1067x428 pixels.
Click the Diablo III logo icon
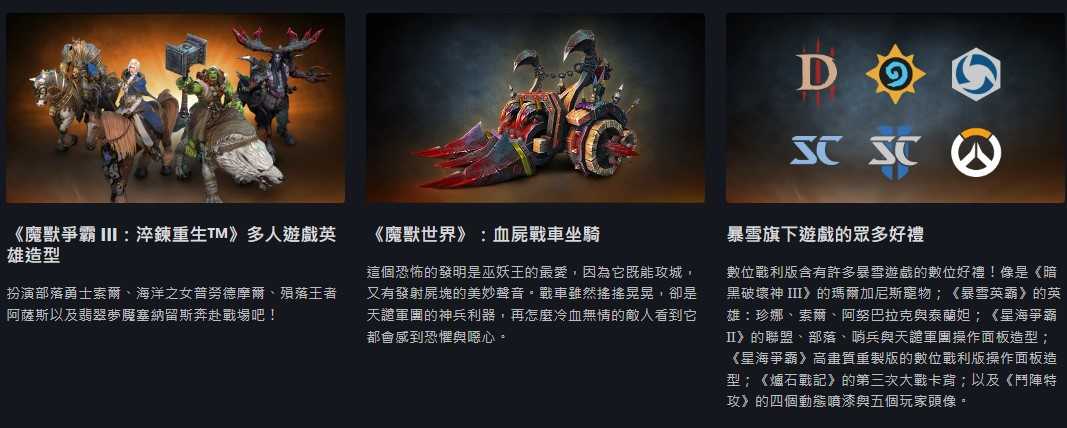pos(815,73)
